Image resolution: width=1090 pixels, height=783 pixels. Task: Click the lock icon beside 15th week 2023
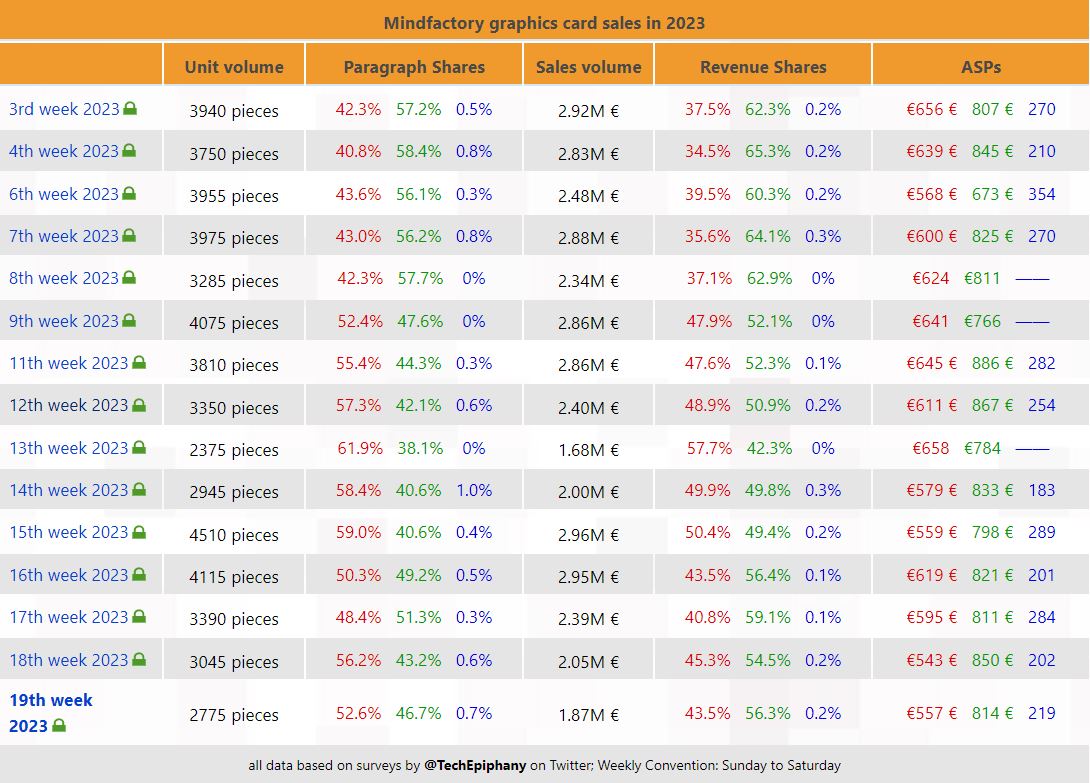[139, 533]
